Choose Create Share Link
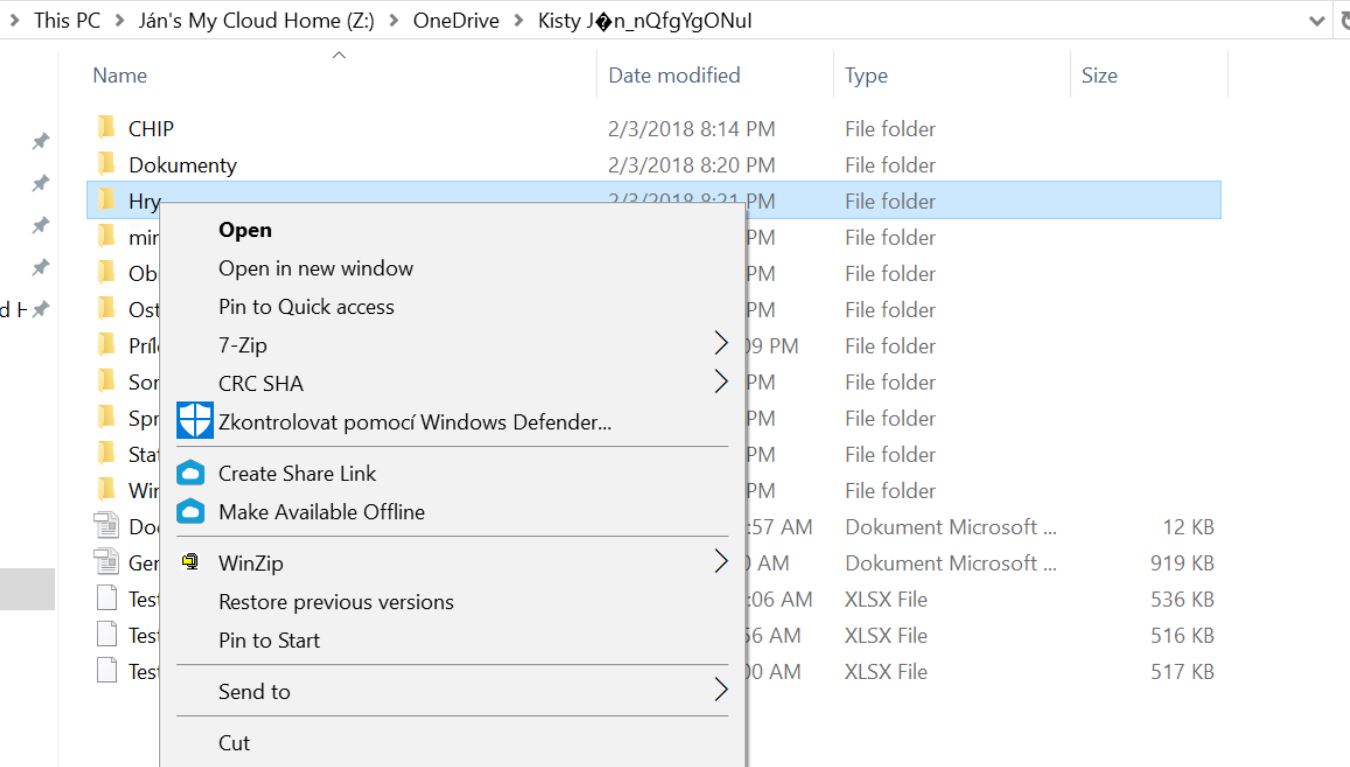This screenshot has width=1350, height=767. pos(297,473)
